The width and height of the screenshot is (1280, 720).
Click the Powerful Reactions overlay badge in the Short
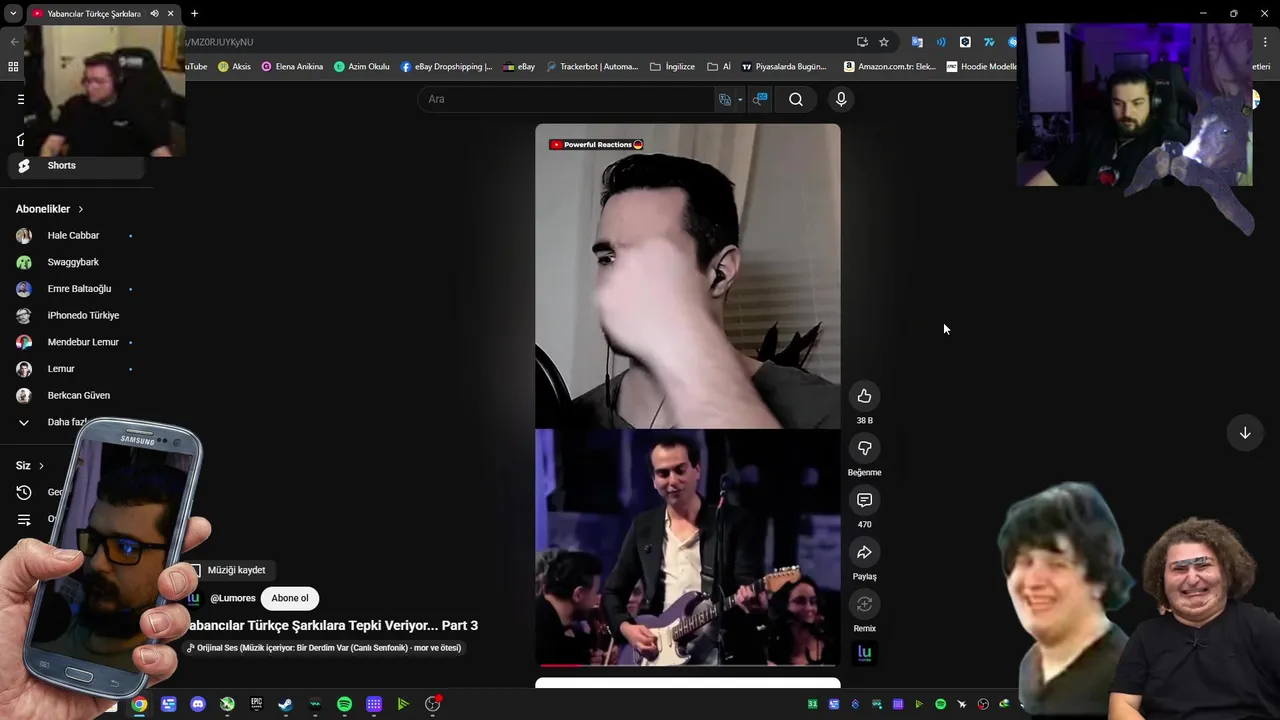coord(596,144)
